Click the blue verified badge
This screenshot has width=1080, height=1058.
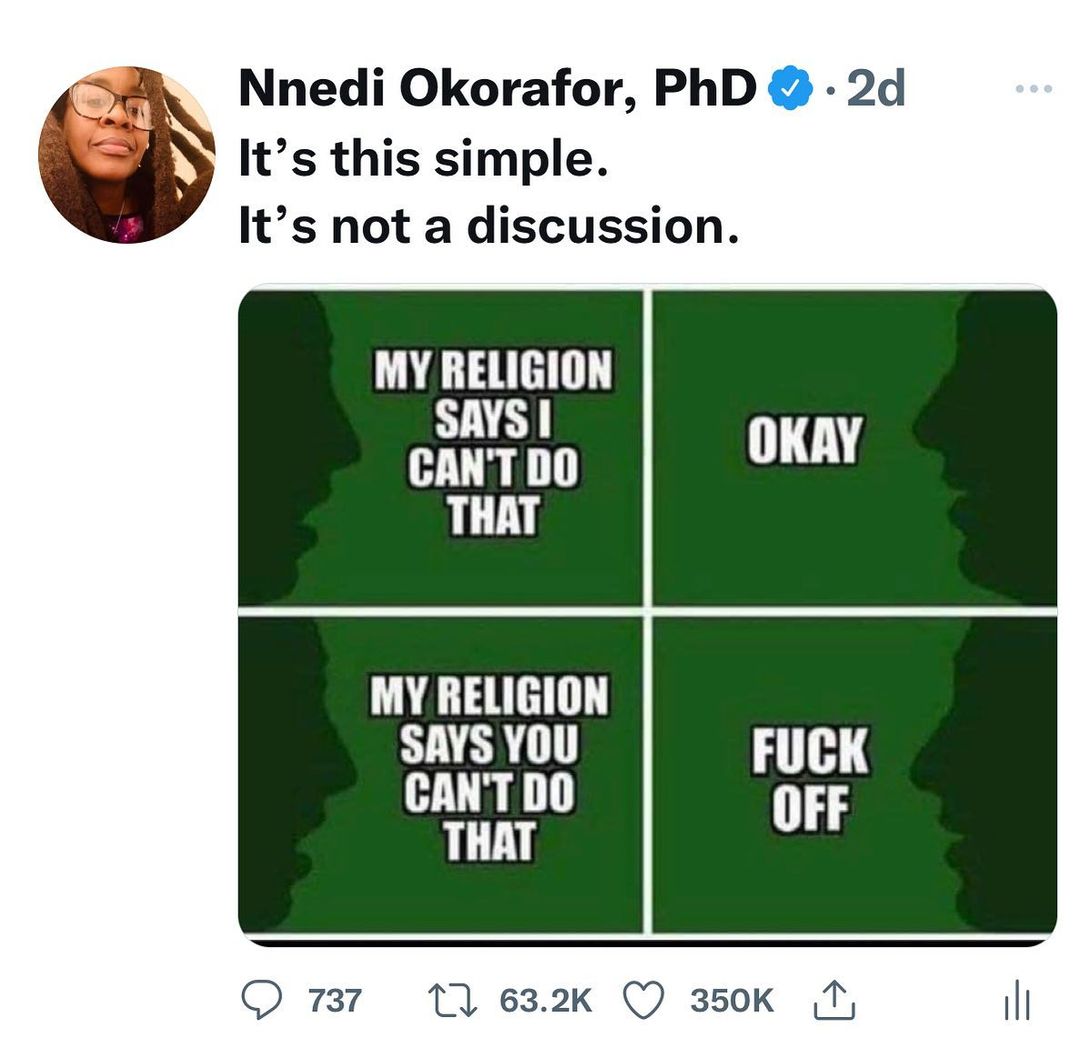tap(787, 91)
